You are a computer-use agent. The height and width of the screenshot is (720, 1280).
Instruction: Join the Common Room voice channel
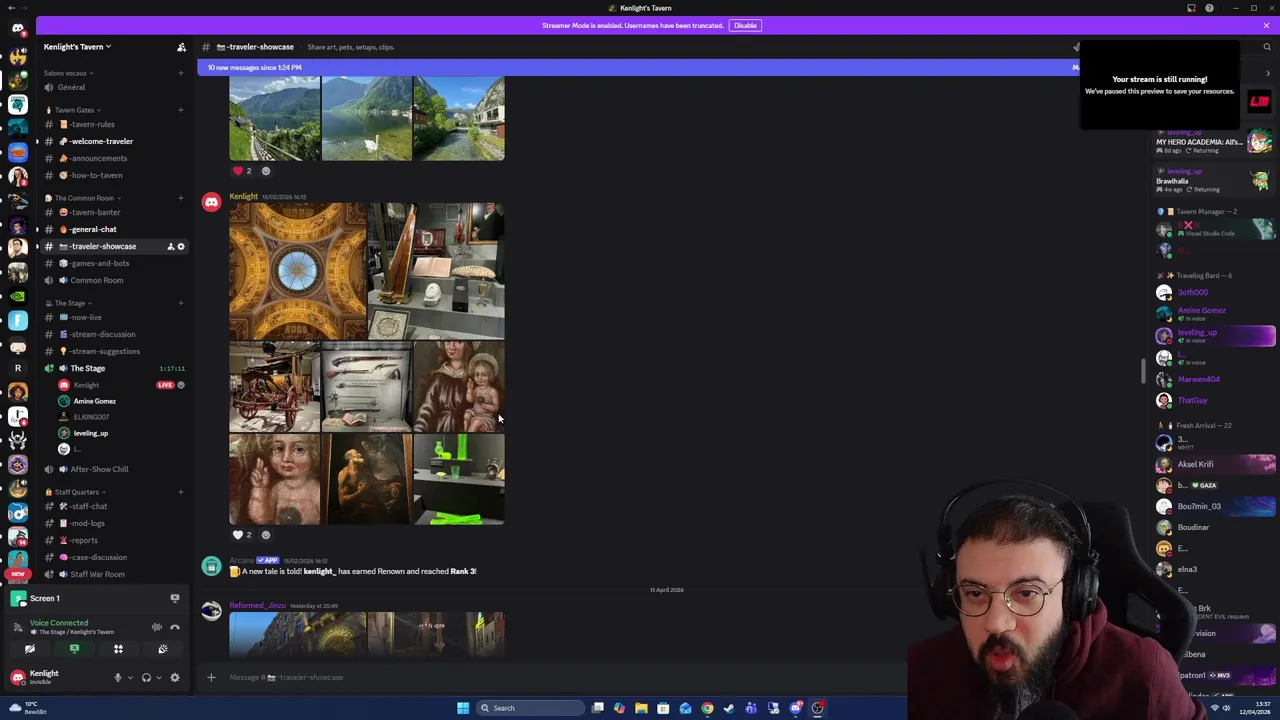pos(113,280)
